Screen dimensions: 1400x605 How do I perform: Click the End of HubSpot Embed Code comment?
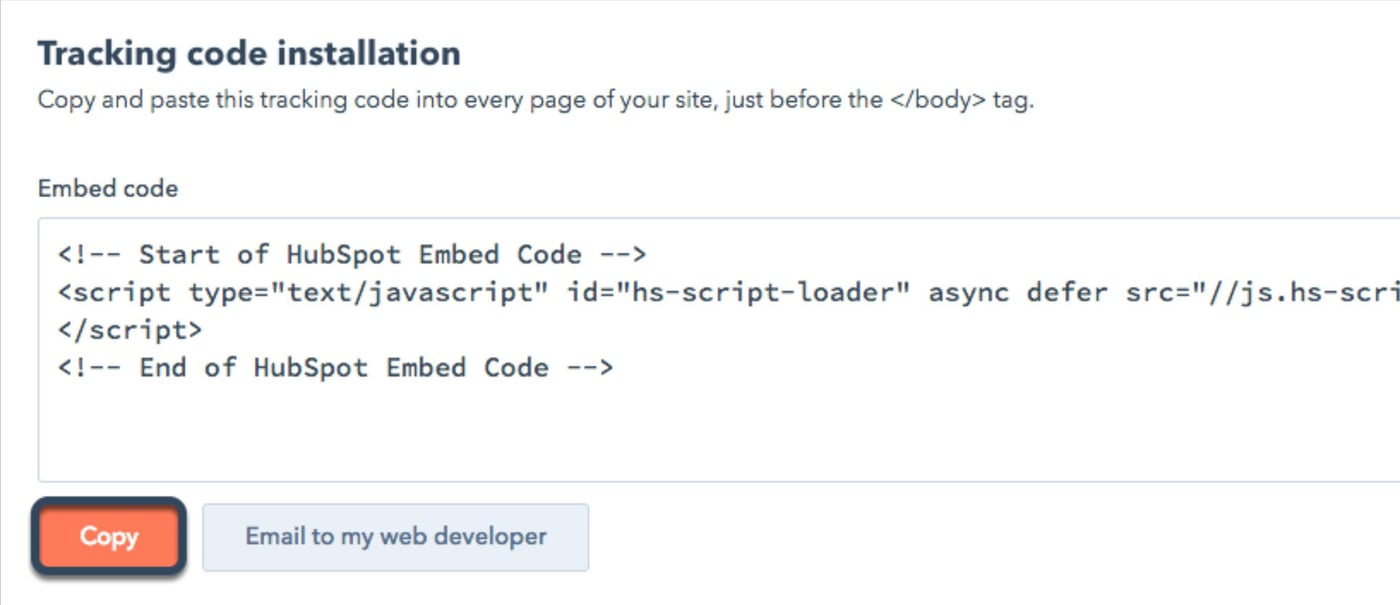tap(335, 368)
